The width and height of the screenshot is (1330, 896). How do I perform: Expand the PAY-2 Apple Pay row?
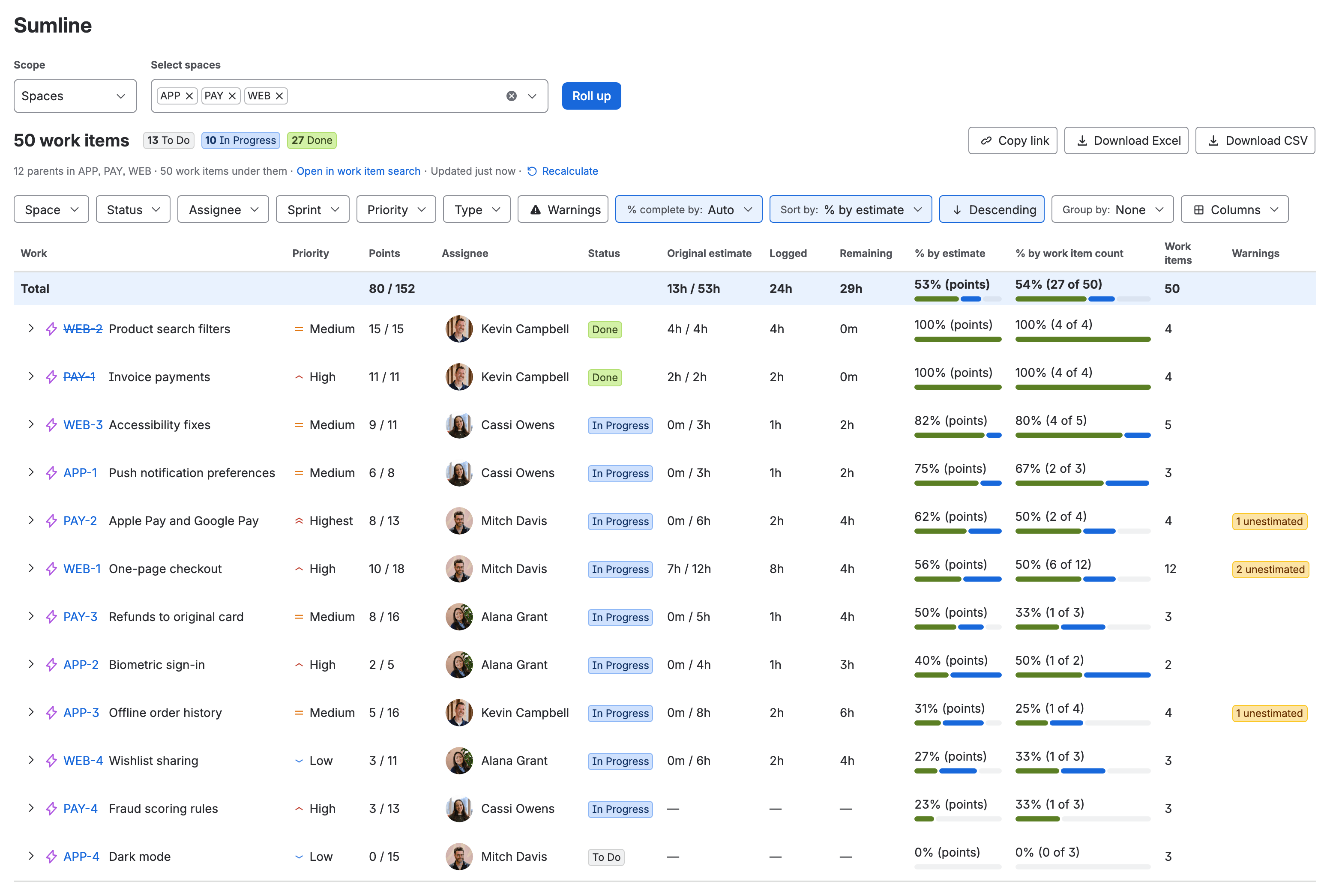click(31, 520)
